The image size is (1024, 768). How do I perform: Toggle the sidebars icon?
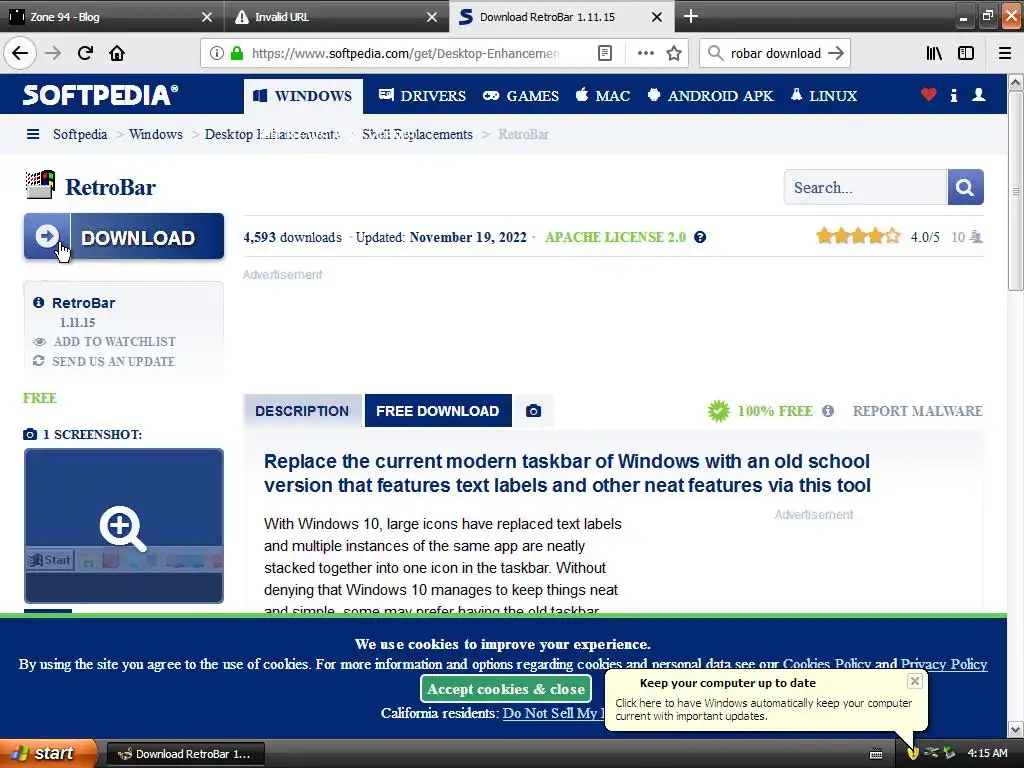(966, 53)
